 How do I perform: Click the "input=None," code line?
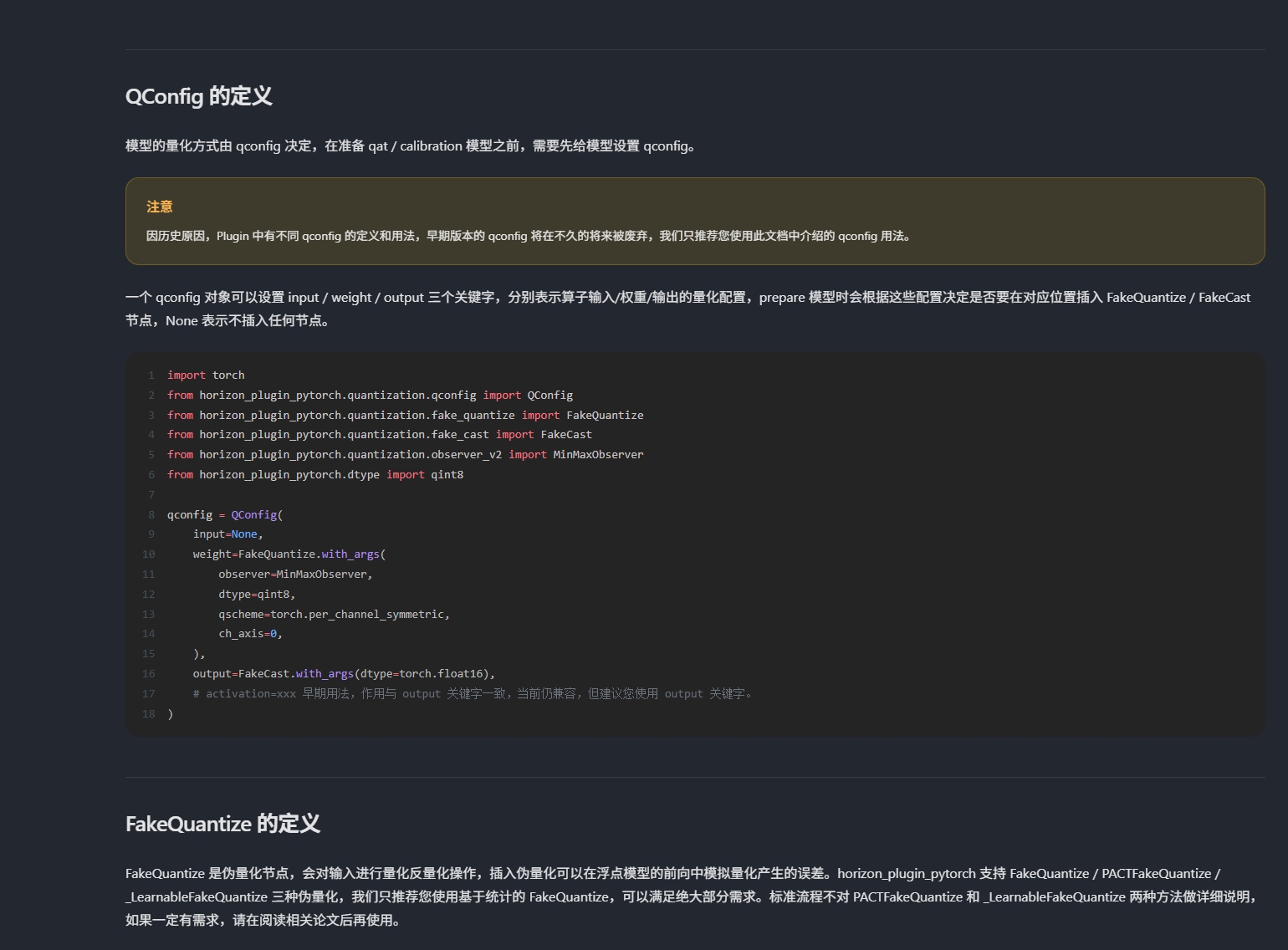click(x=227, y=534)
